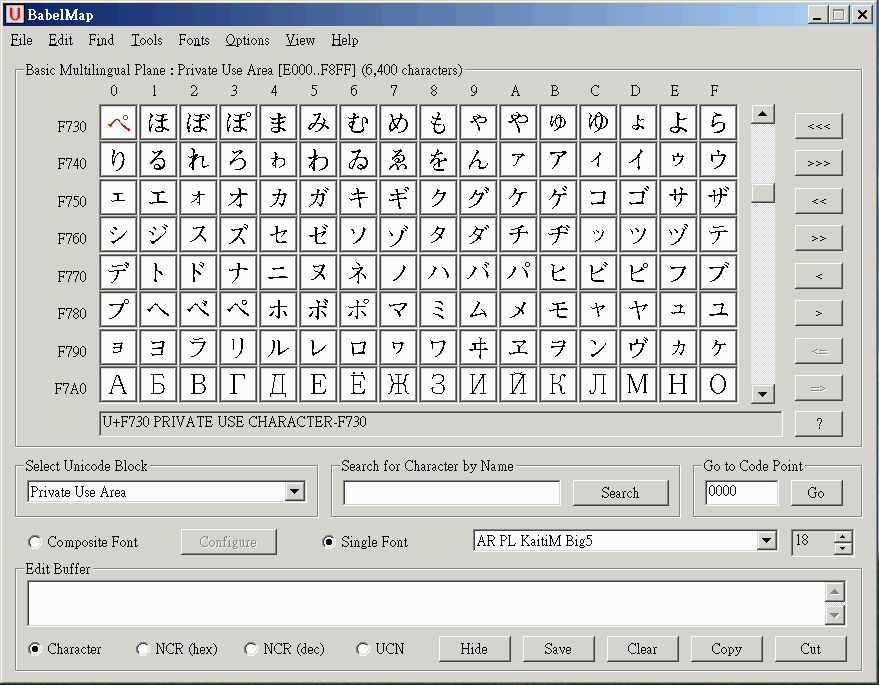Choose the NCR (hex) output format

pyautogui.click(x=144, y=649)
